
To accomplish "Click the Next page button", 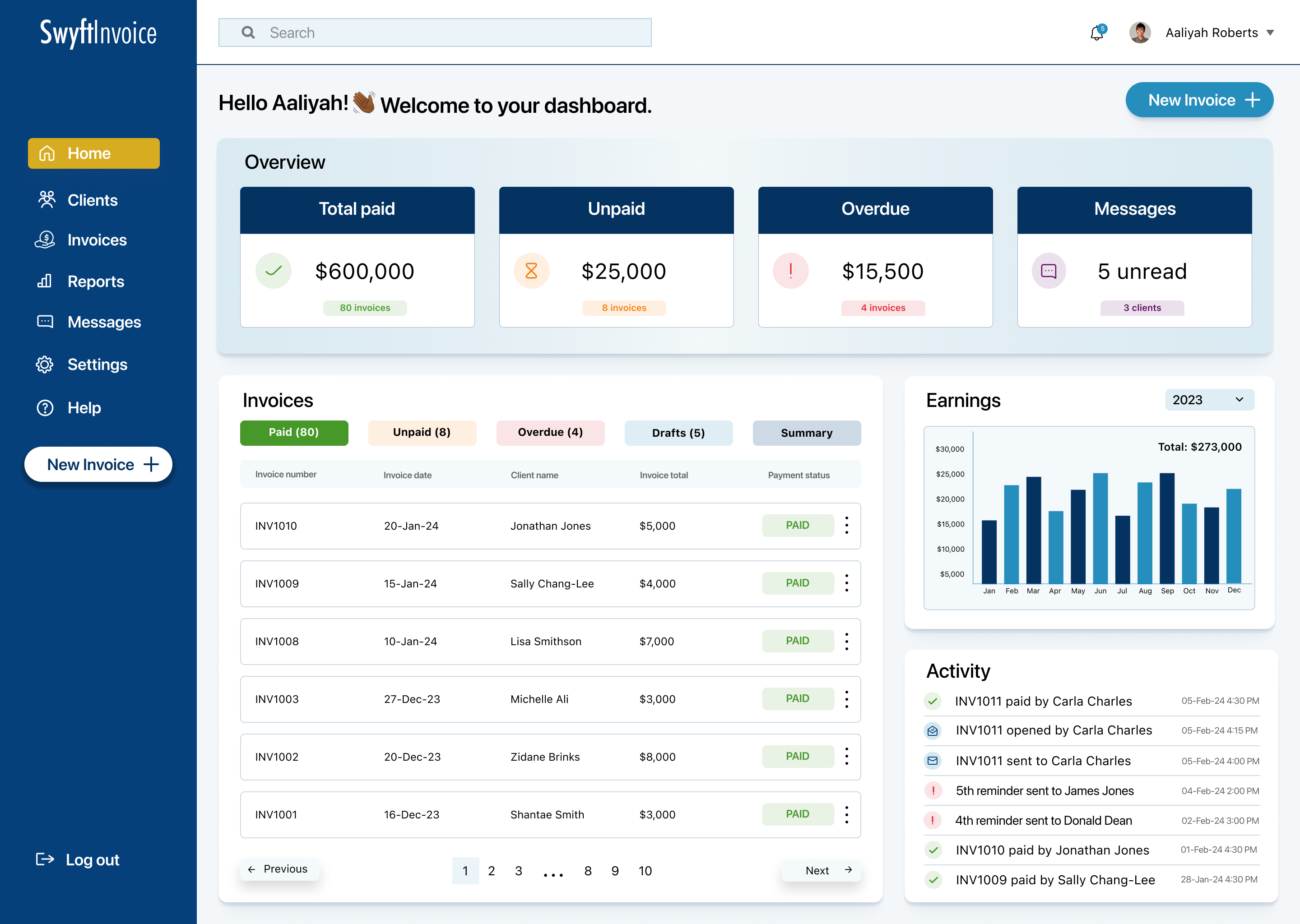I will (822, 870).
